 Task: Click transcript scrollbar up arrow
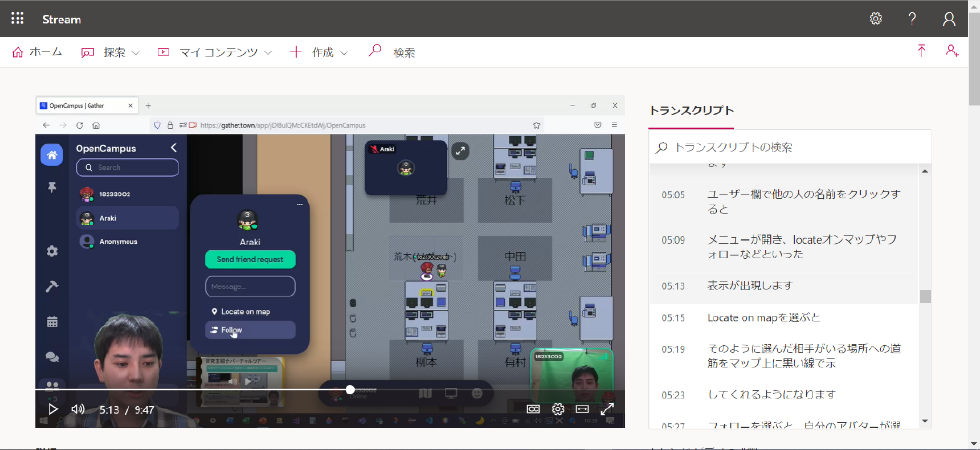925,171
